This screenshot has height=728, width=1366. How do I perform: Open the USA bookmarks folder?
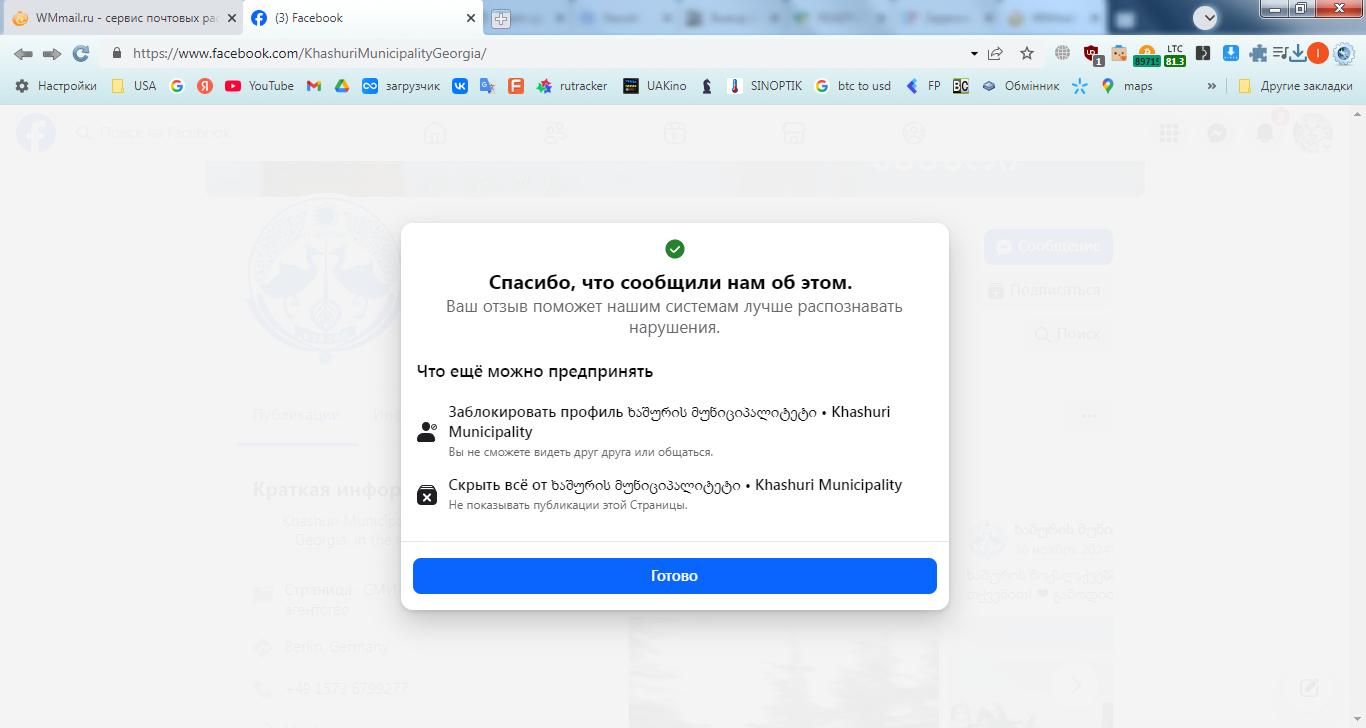click(134, 86)
